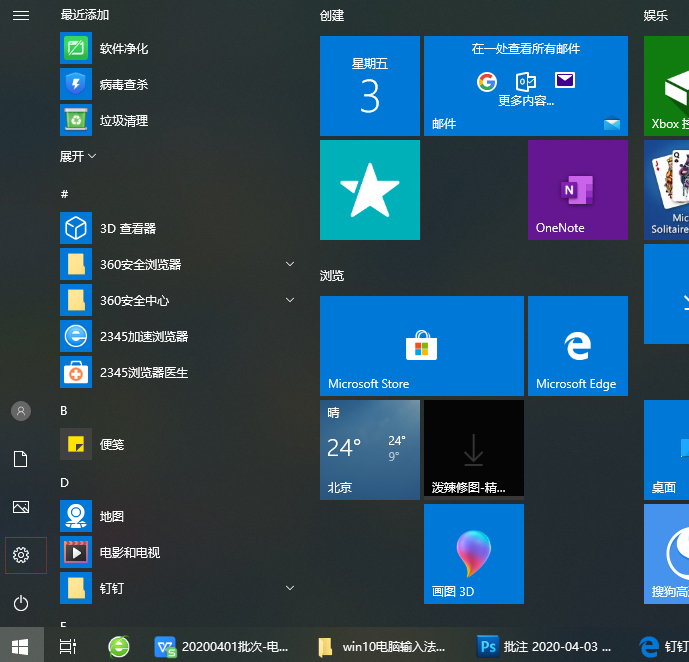This screenshot has width=689, height=662.
Task: Launch OneNote tile
Action: click(x=577, y=190)
